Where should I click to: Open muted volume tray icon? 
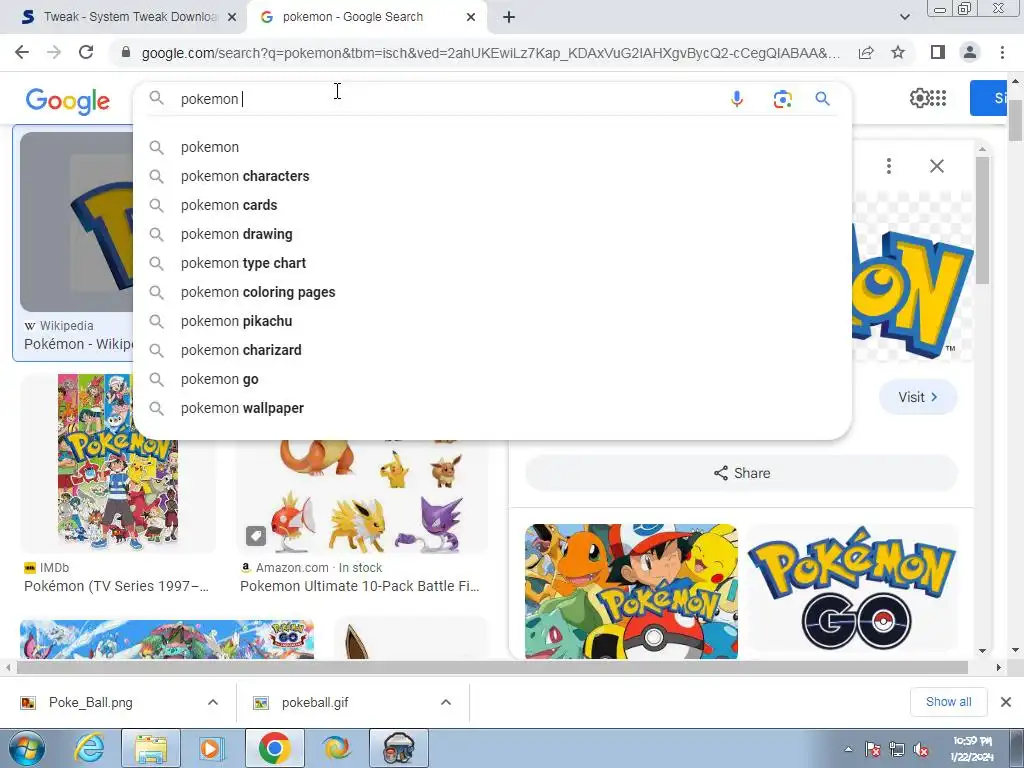click(x=921, y=750)
